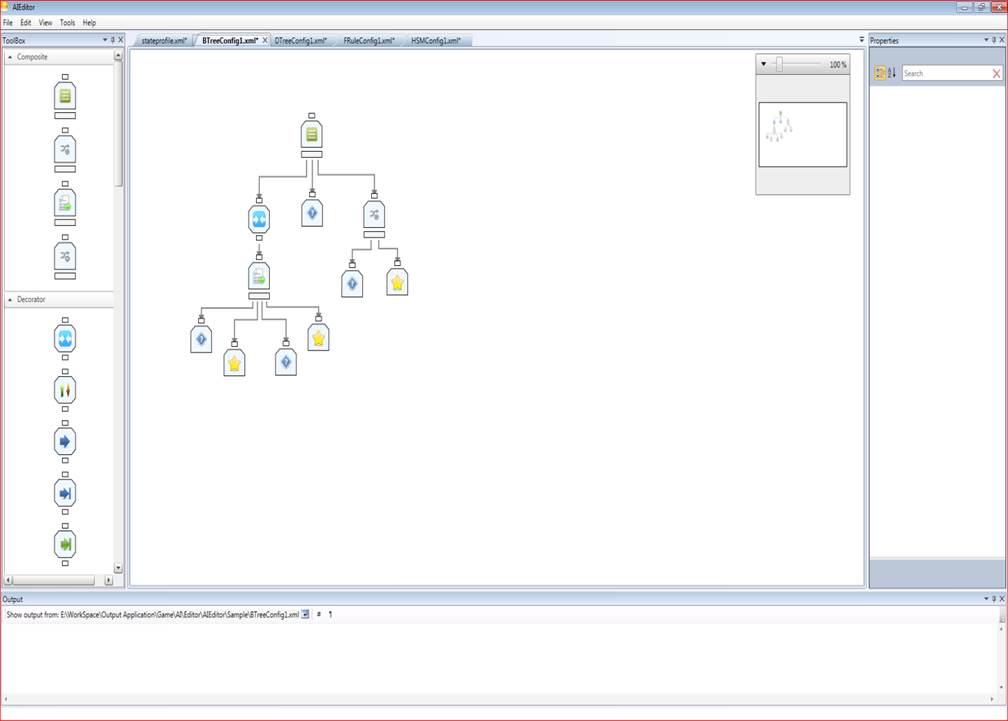Open the Tools menu

67,22
